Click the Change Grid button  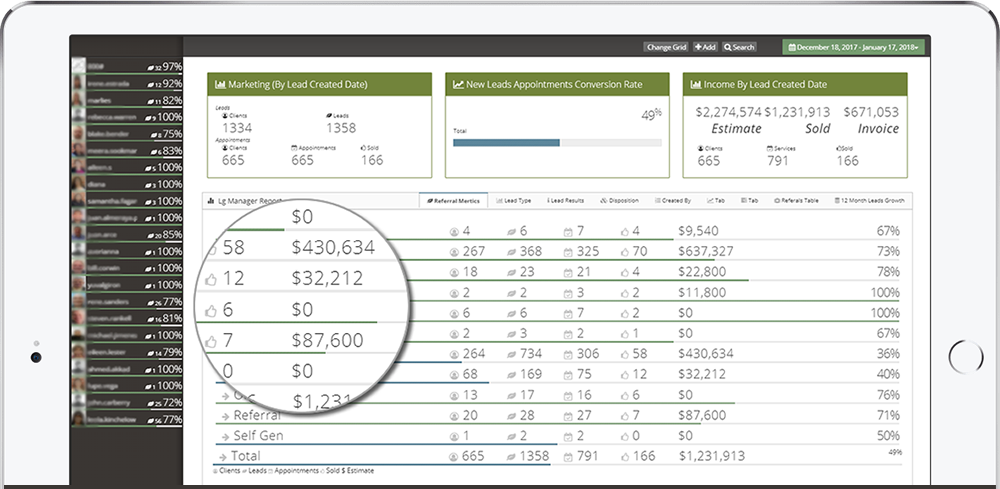click(x=665, y=47)
